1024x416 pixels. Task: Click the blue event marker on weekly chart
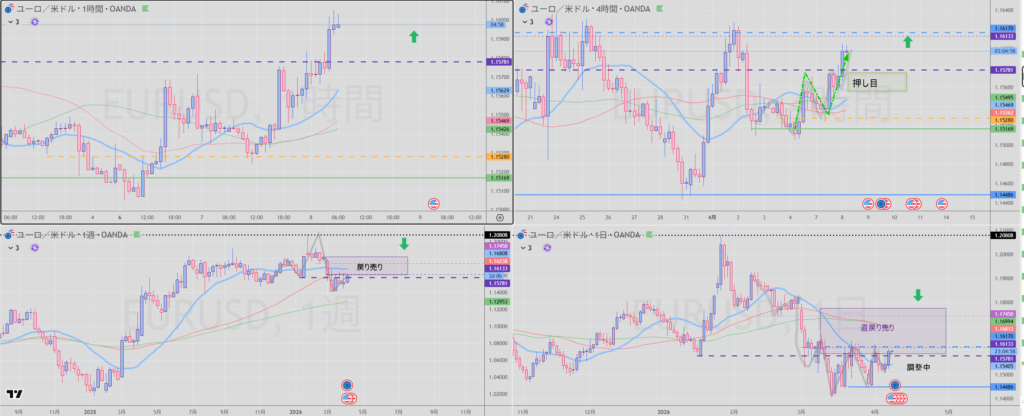click(x=347, y=384)
